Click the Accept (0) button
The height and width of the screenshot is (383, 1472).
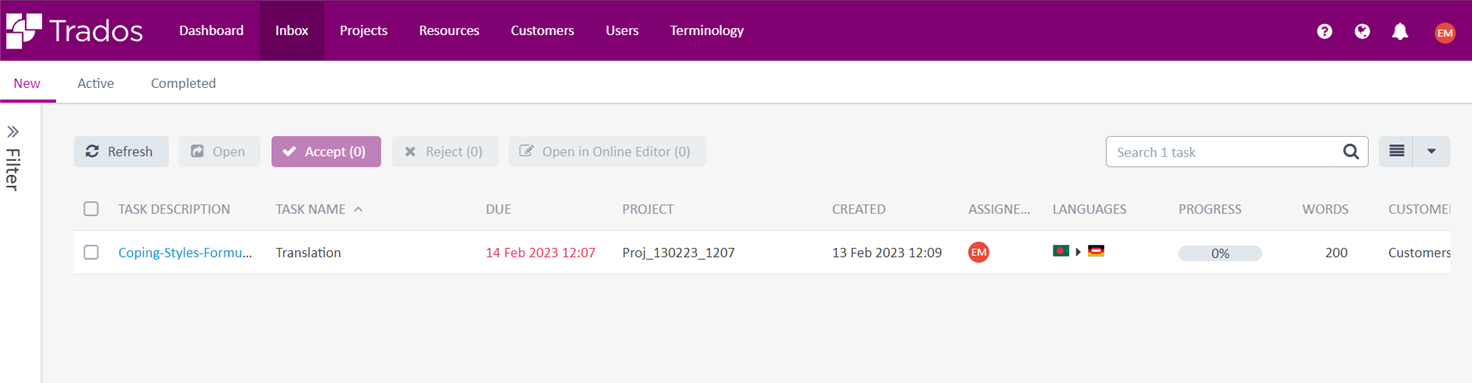point(326,152)
